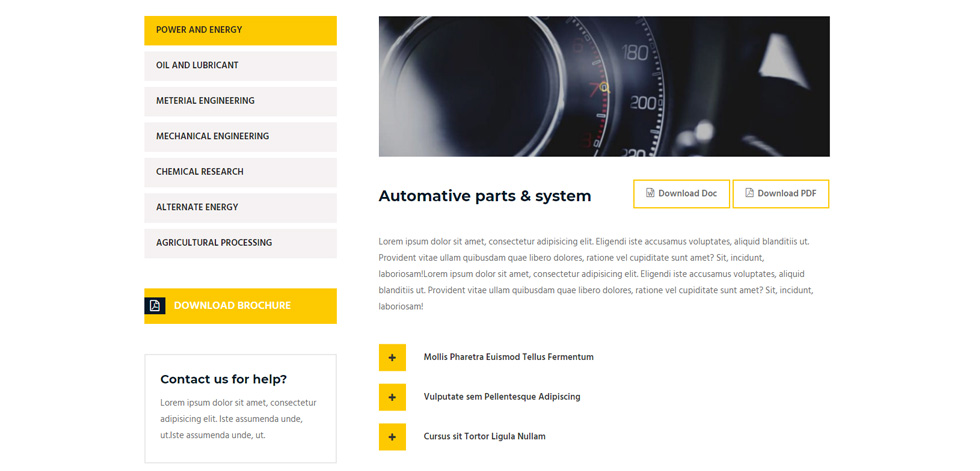The height and width of the screenshot is (471, 980).
Task: Click the Lorem ipsum paragraph below Automative heading
Action: (596, 274)
